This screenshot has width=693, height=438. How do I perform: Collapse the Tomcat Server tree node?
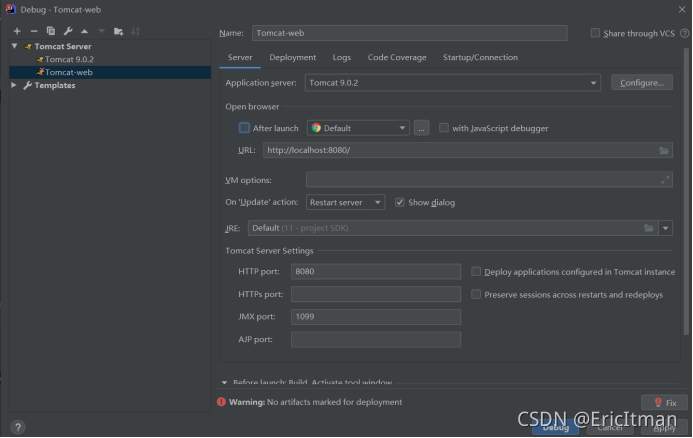pyautogui.click(x=15, y=46)
